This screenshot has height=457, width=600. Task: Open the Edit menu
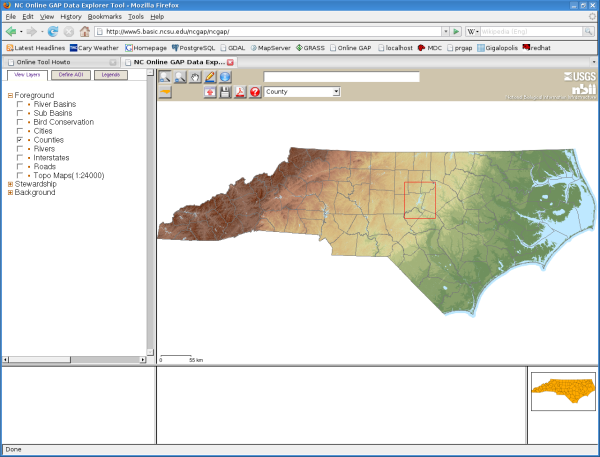pyautogui.click(x=28, y=16)
